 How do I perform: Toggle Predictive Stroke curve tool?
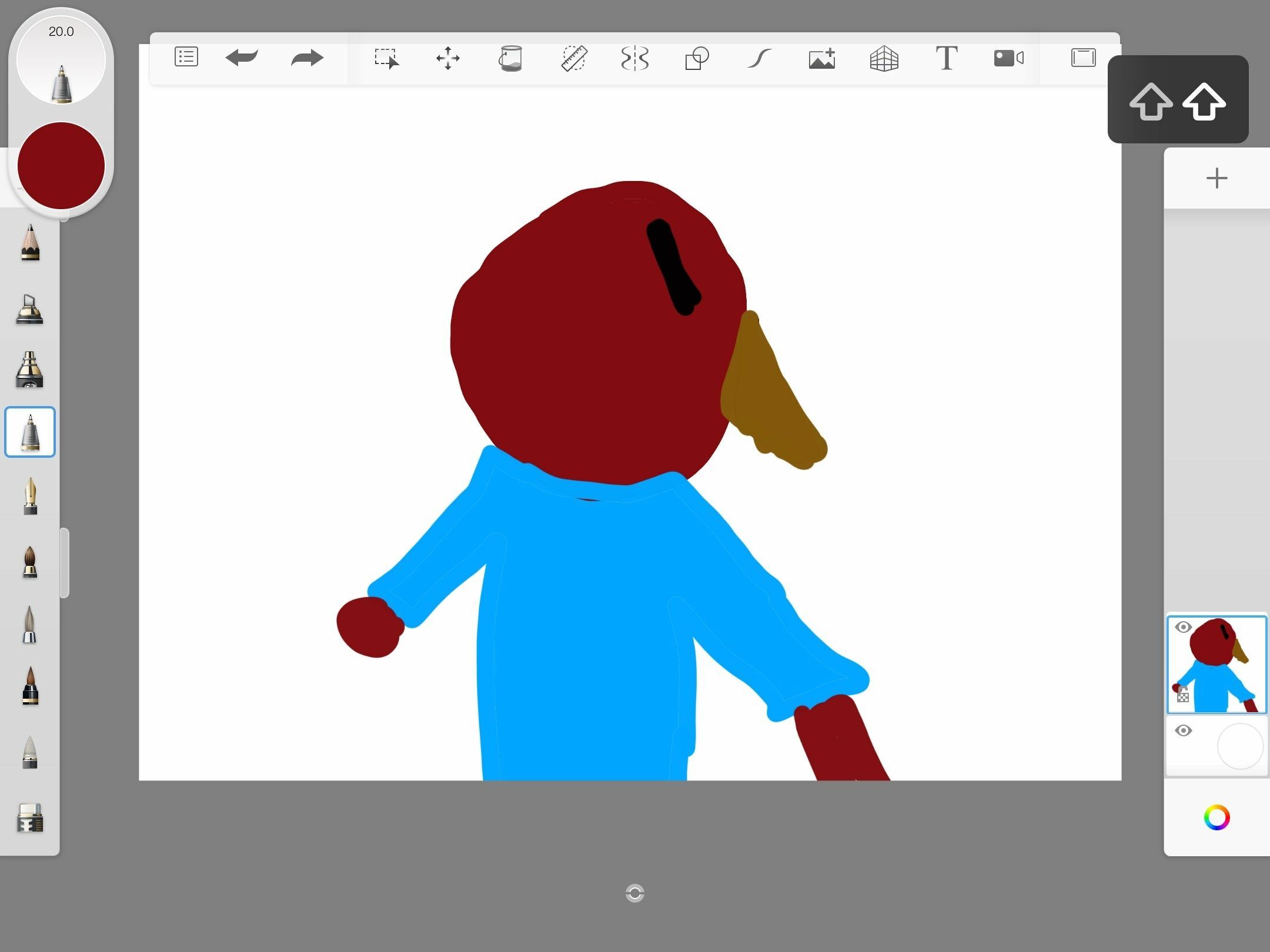tap(759, 58)
